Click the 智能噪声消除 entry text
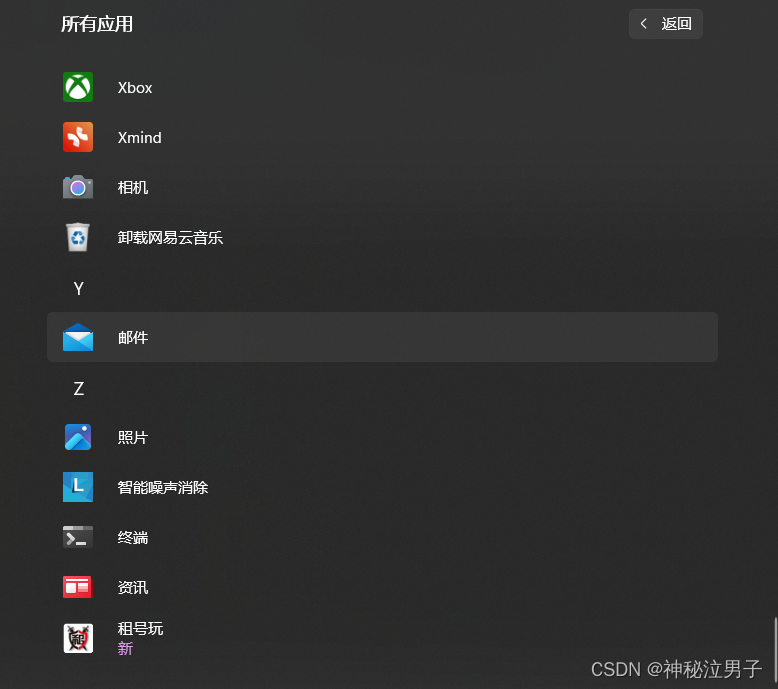This screenshot has height=689, width=778. (163, 488)
